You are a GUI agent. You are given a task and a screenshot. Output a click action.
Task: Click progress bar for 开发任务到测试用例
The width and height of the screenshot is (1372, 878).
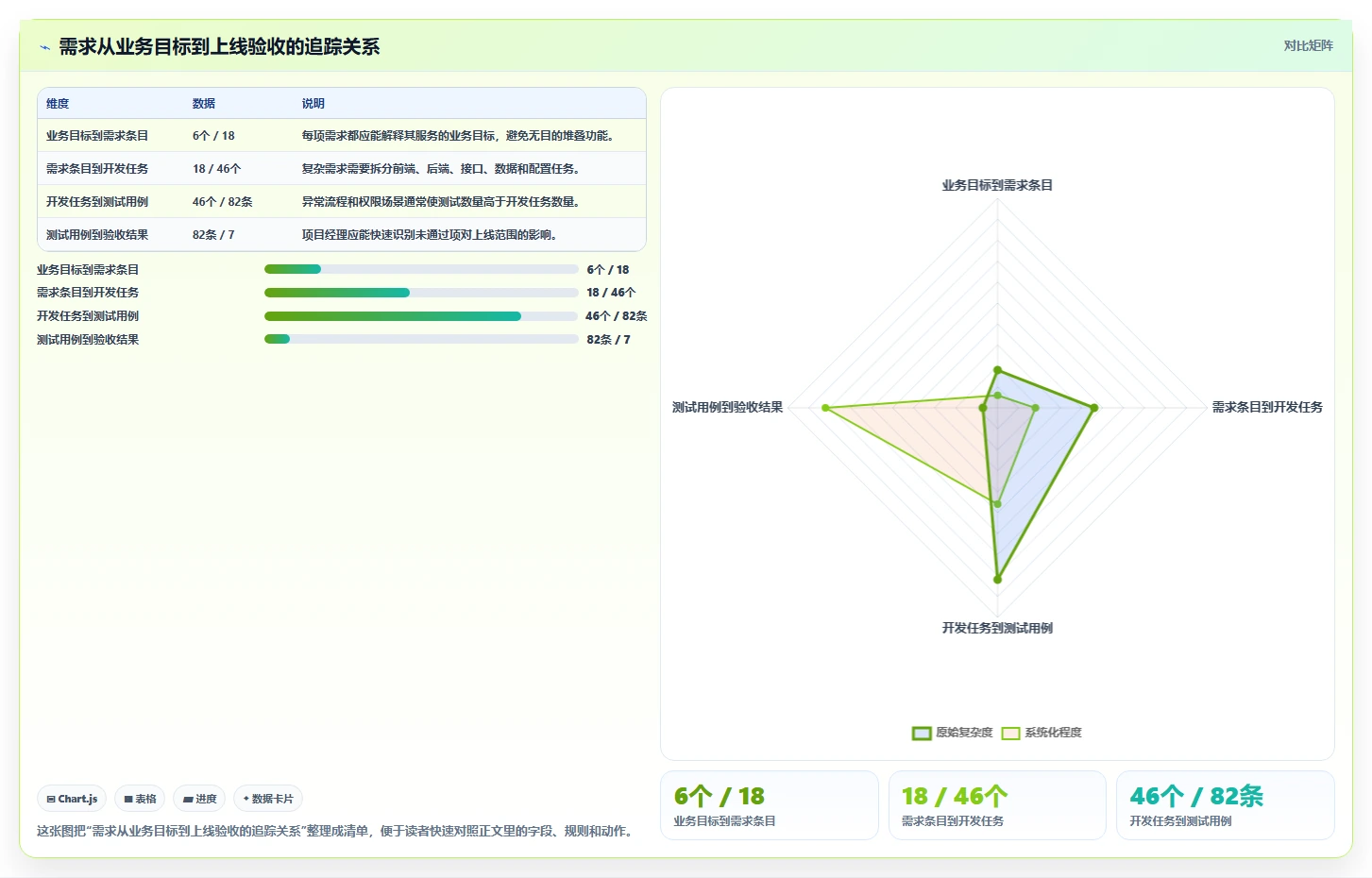pos(421,316)
